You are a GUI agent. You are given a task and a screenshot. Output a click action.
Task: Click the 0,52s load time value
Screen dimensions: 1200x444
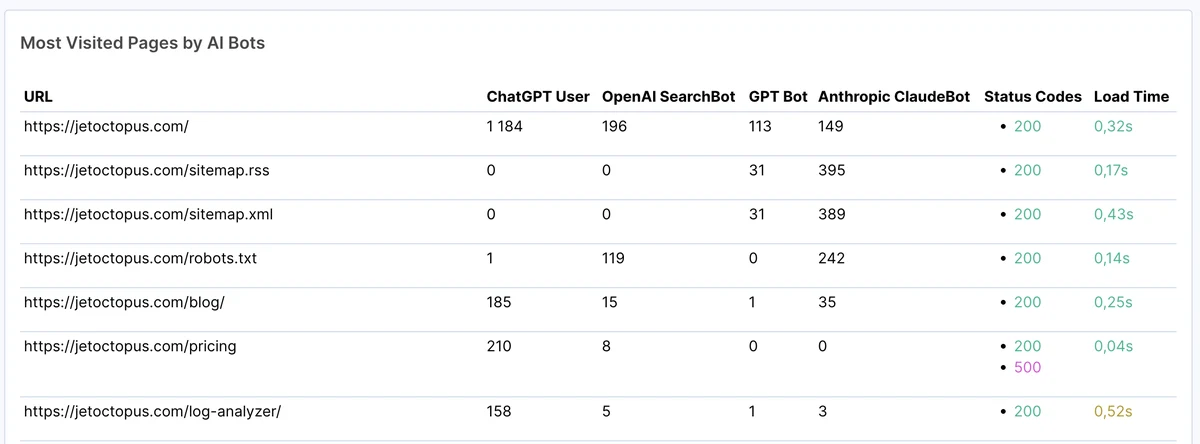[x=1113, y=411]
